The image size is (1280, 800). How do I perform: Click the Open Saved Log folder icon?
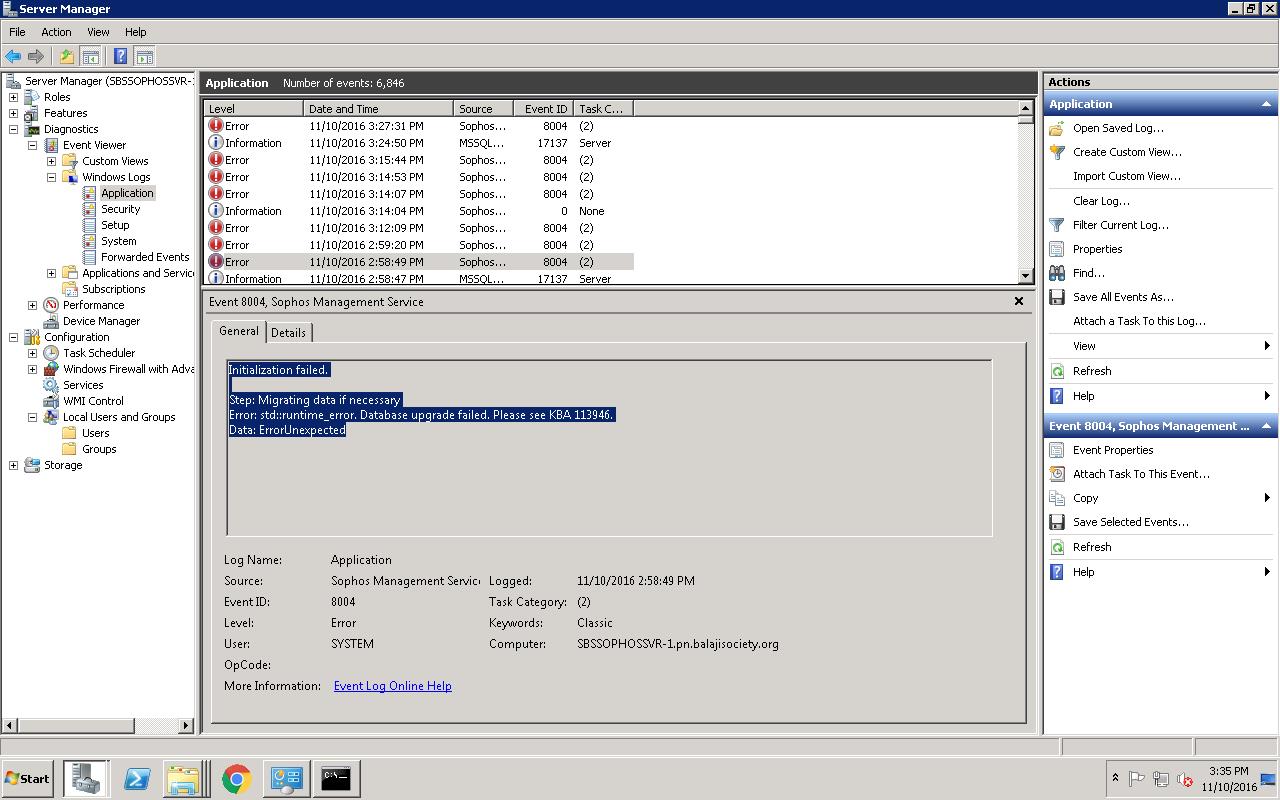1056,128
